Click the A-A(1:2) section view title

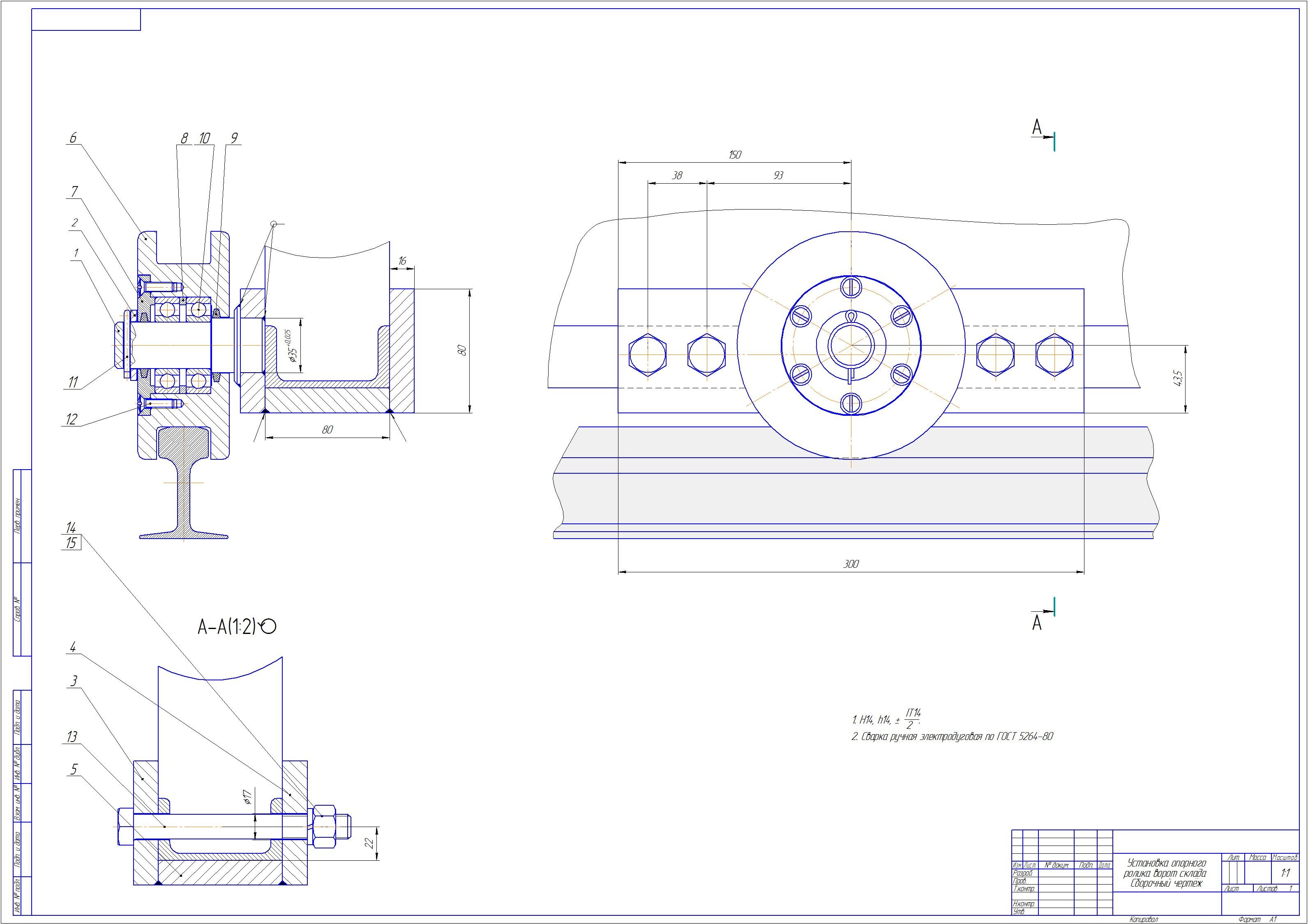coord(227,627)
